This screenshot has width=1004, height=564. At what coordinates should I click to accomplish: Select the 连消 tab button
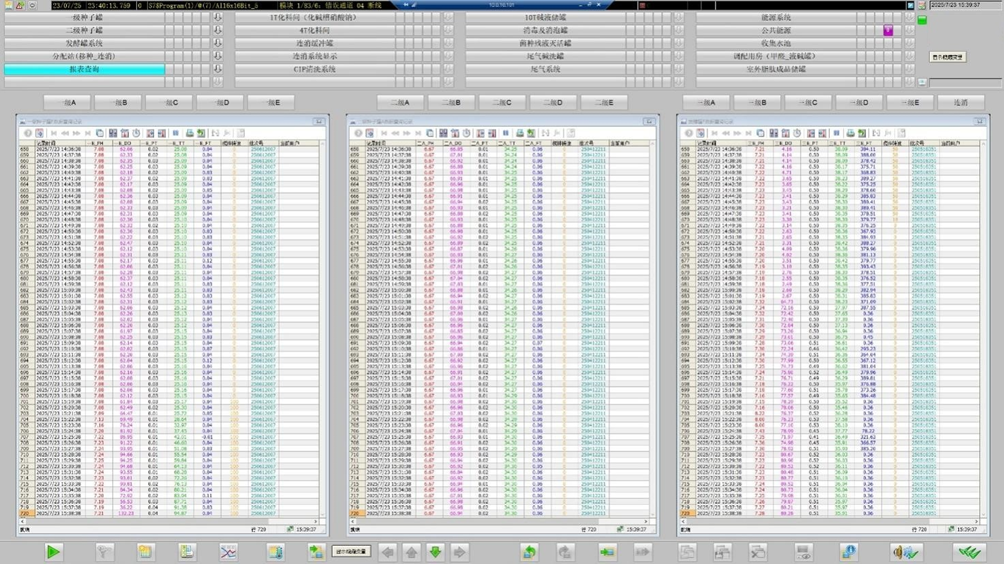point(961,102)
